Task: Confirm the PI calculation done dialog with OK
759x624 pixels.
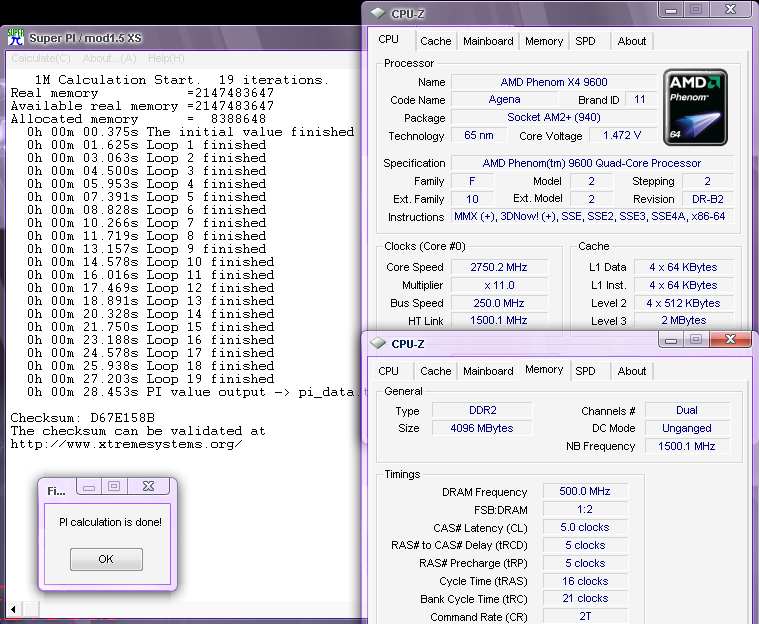Action: 106,559
